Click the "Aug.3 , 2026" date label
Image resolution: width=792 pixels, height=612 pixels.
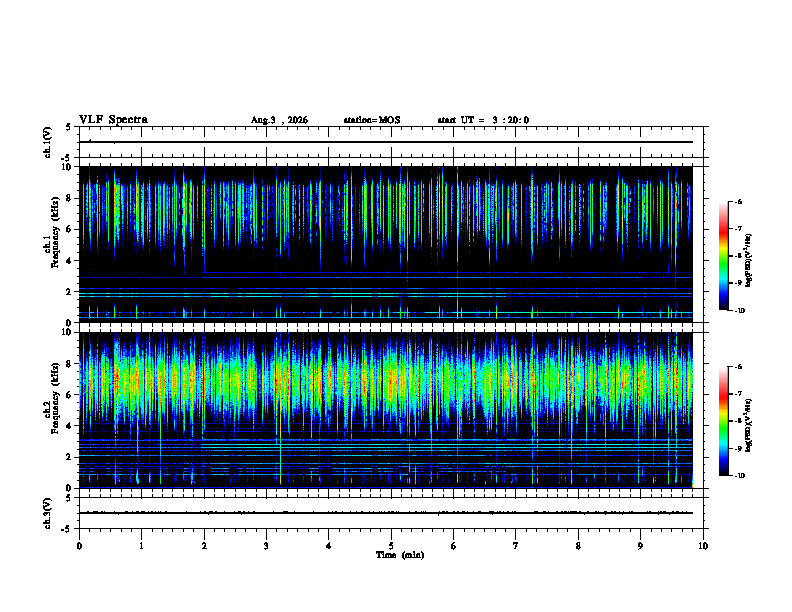(x=279, y=120)
